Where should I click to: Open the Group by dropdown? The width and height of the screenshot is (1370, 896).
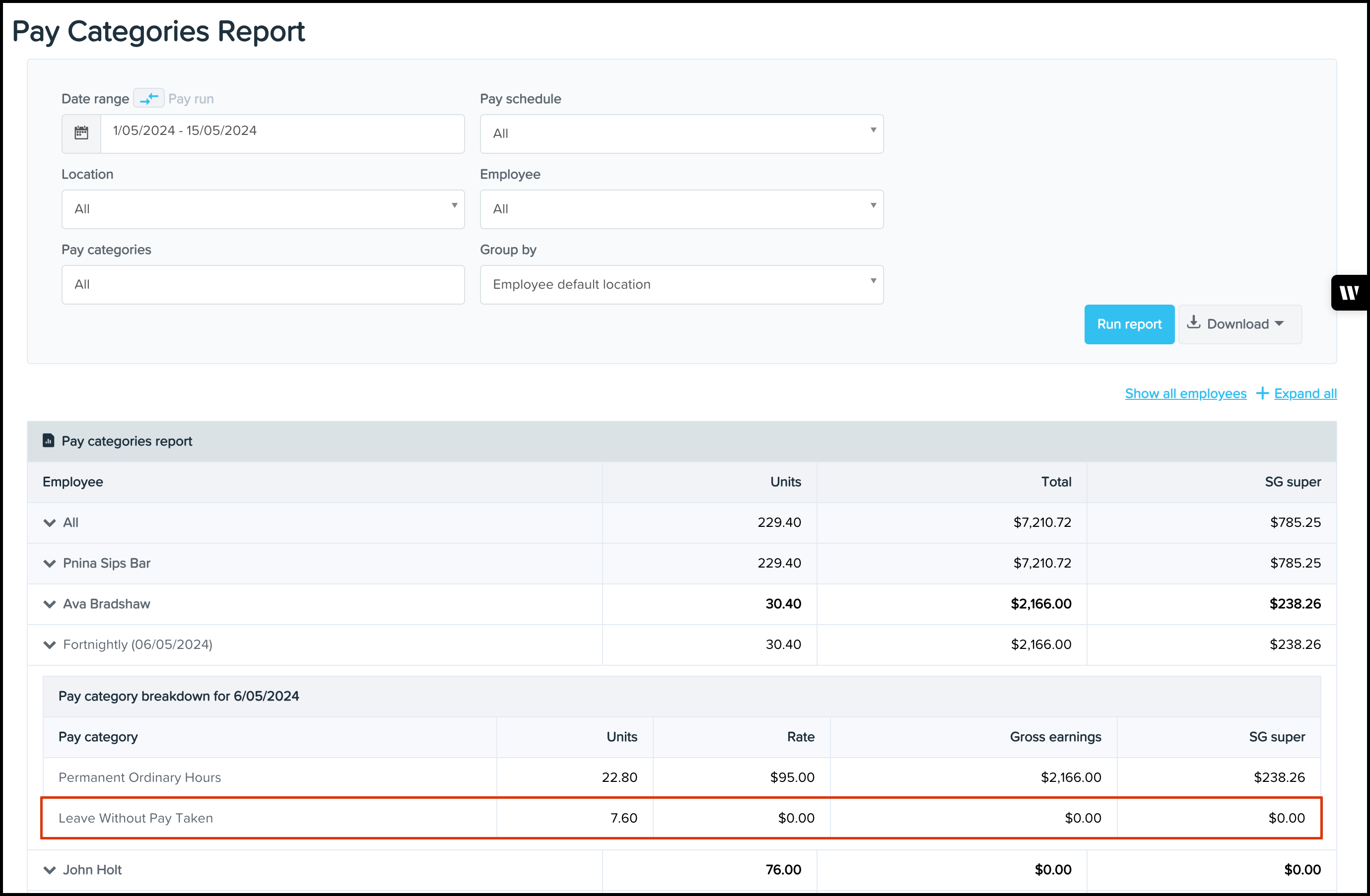tap(681, 284)
